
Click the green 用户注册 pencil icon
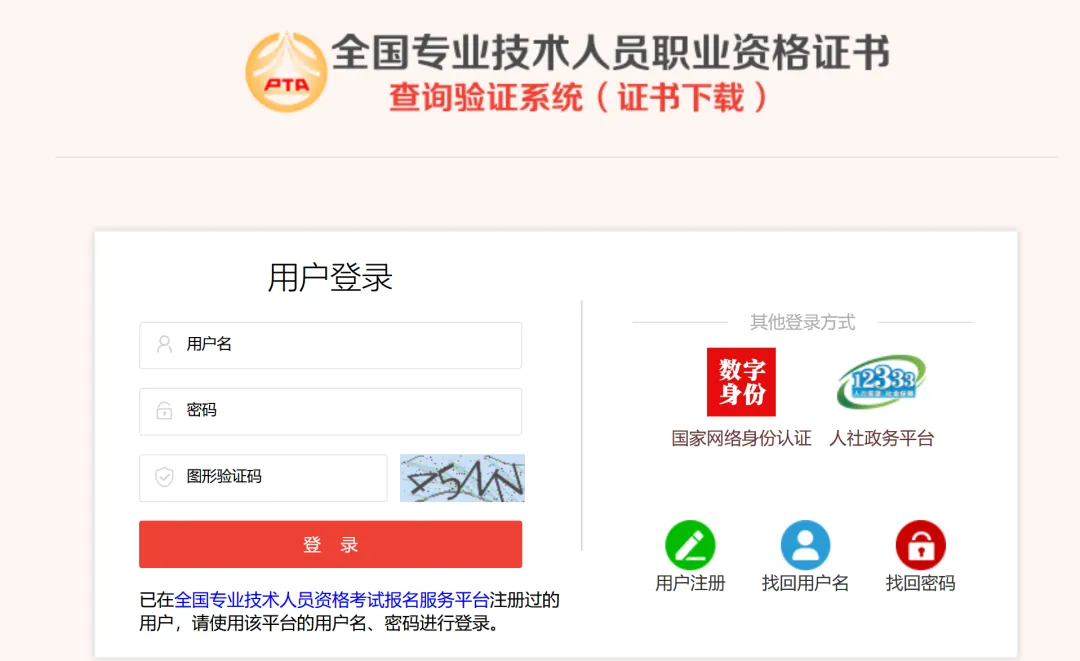click(x=690, y=545)
